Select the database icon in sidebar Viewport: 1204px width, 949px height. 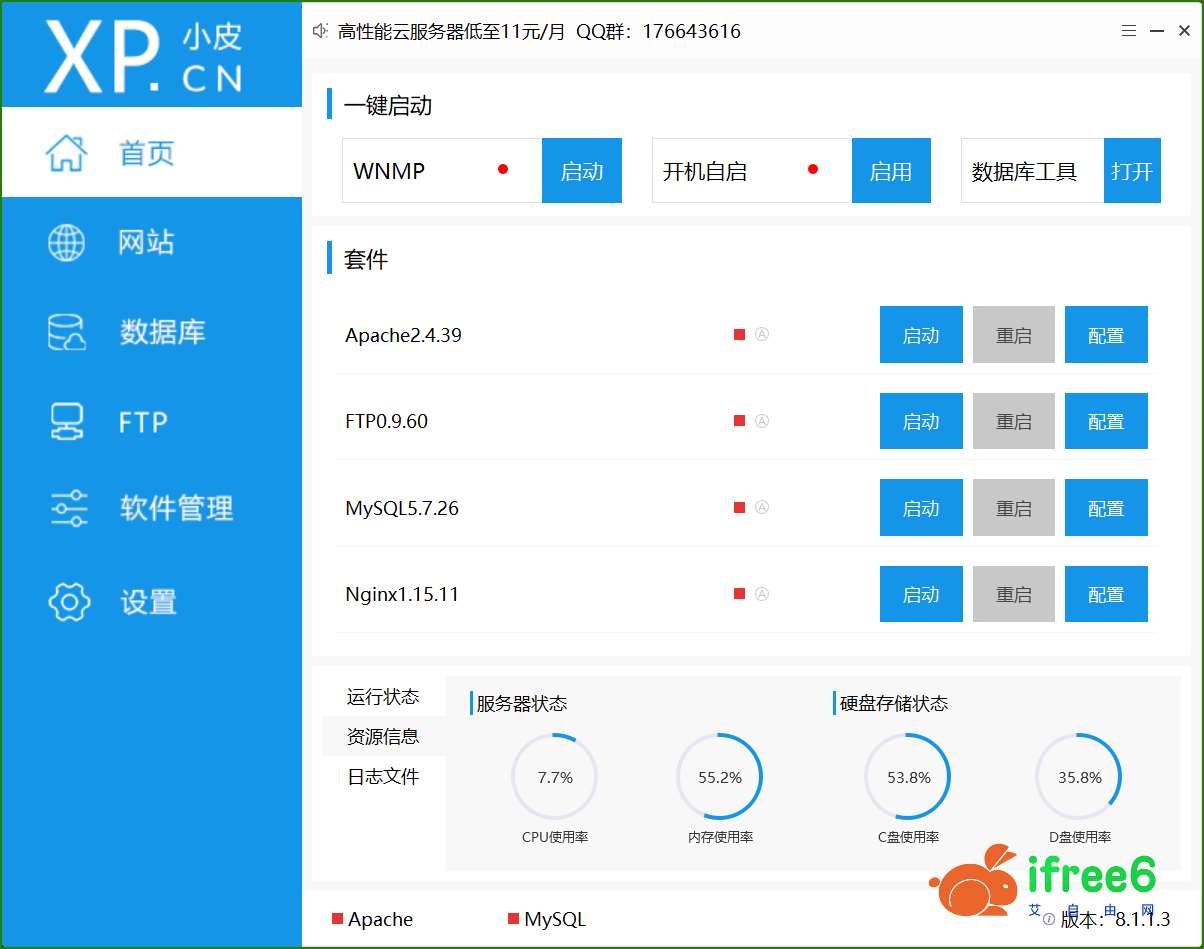[x=67, y=332]
